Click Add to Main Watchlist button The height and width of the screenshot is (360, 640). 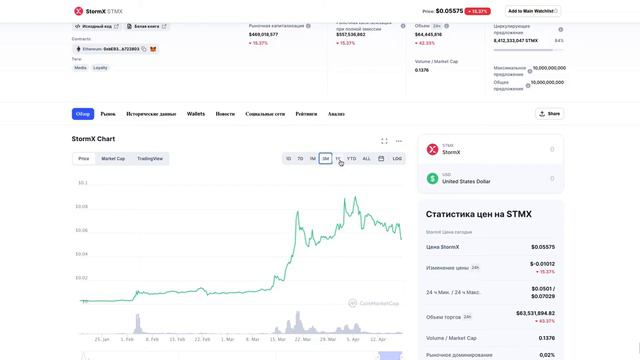pyautogui.click(x=532, y=11)
